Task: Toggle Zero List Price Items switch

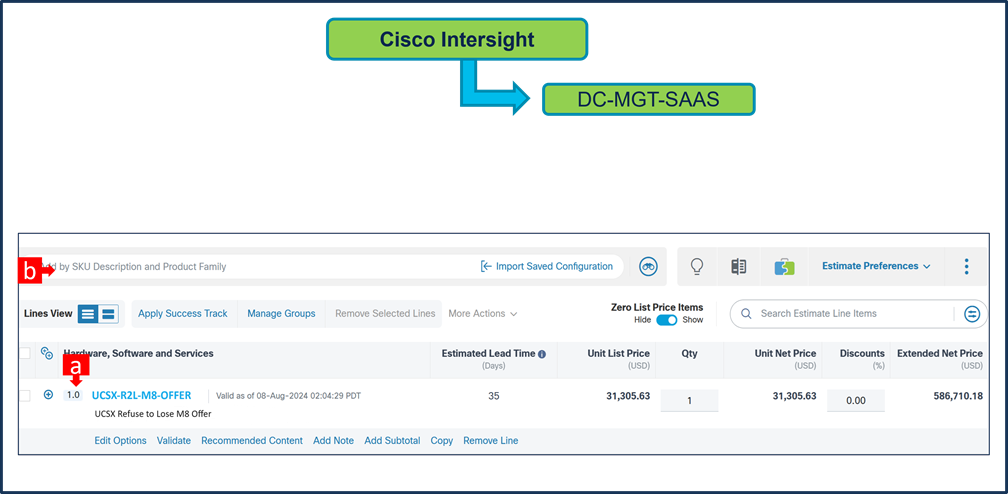Action: click(667, 320)
